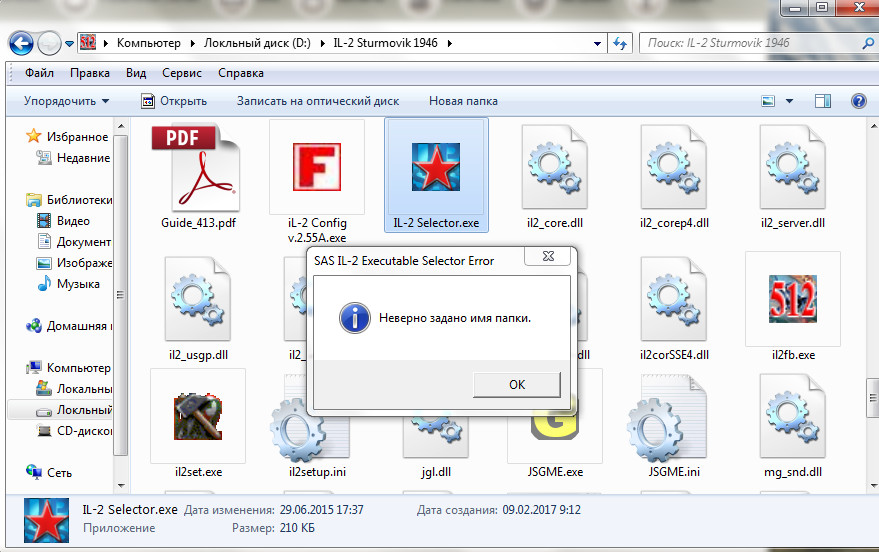Expand breadcrumb arrow after Локльный диск (D:)
This screenshot has width=879, height=552.
click(323, 43)
